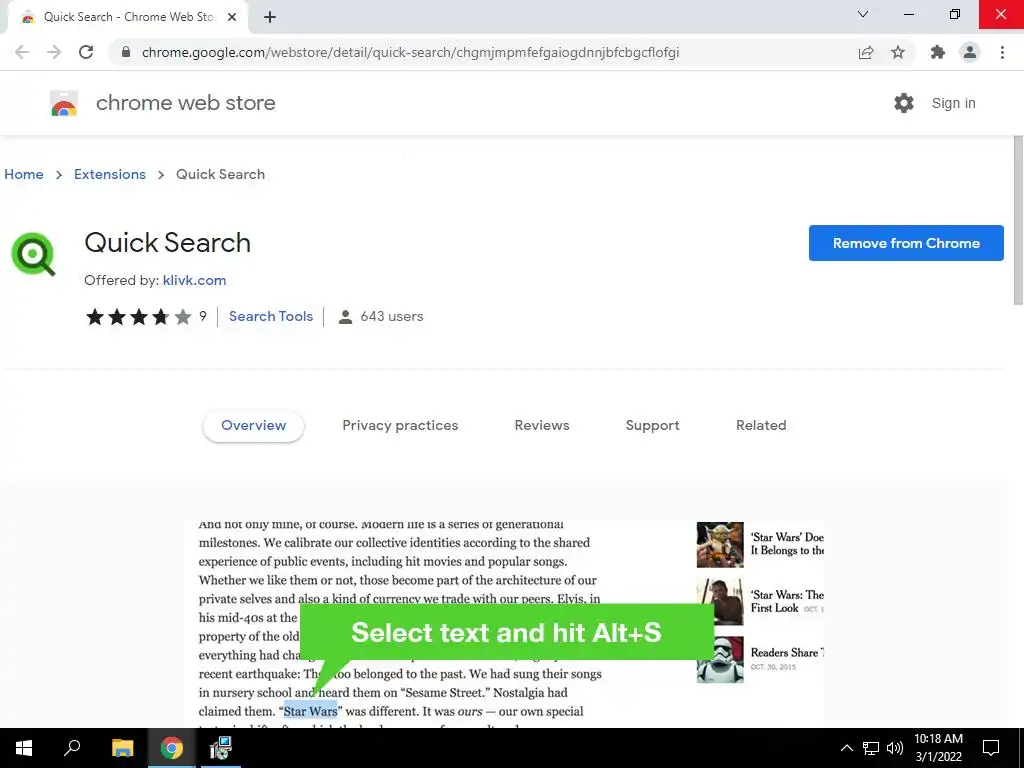1024x768 pixels.
Task: Go to Home breadcrumb link
Action: point(24,174)
